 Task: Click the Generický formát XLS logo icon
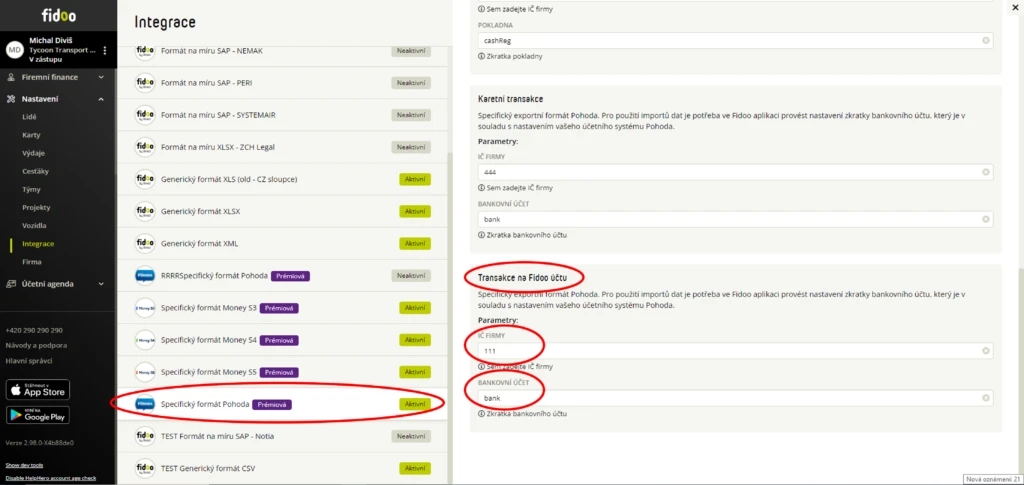(145, 179)
